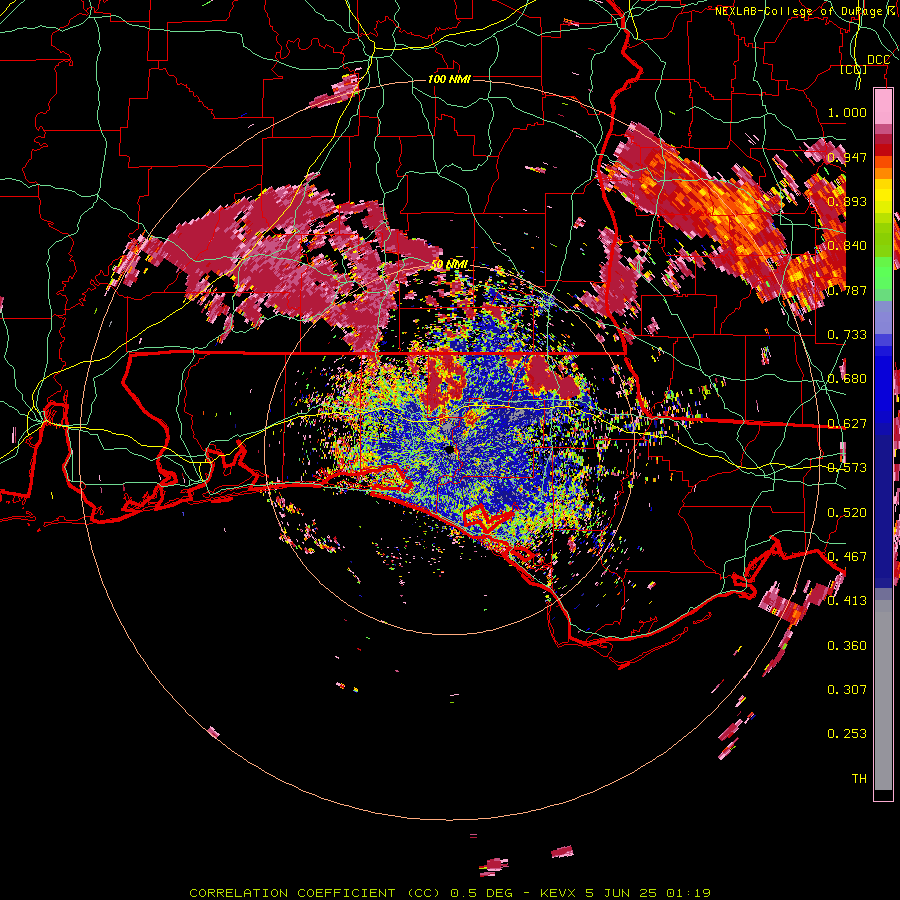Click the 0.307 scale value
Image resolution: width=900 pixels, height=900 pixels.
point(847,690)
